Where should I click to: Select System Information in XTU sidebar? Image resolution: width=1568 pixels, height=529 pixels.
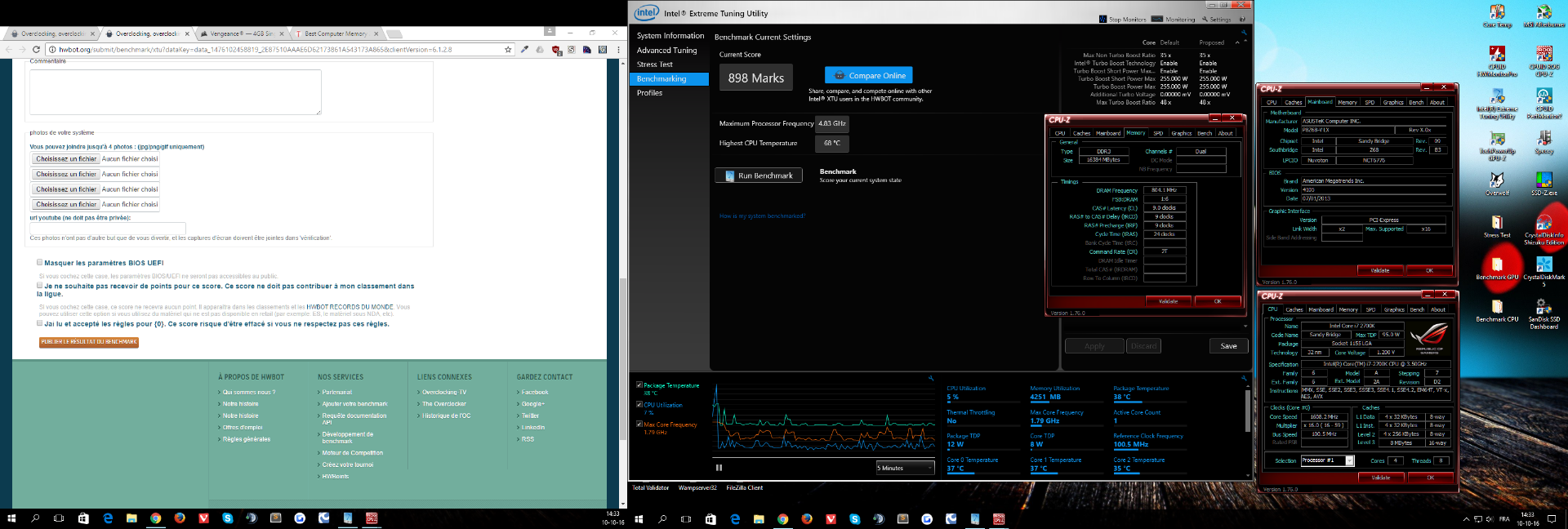coord(670,36)
